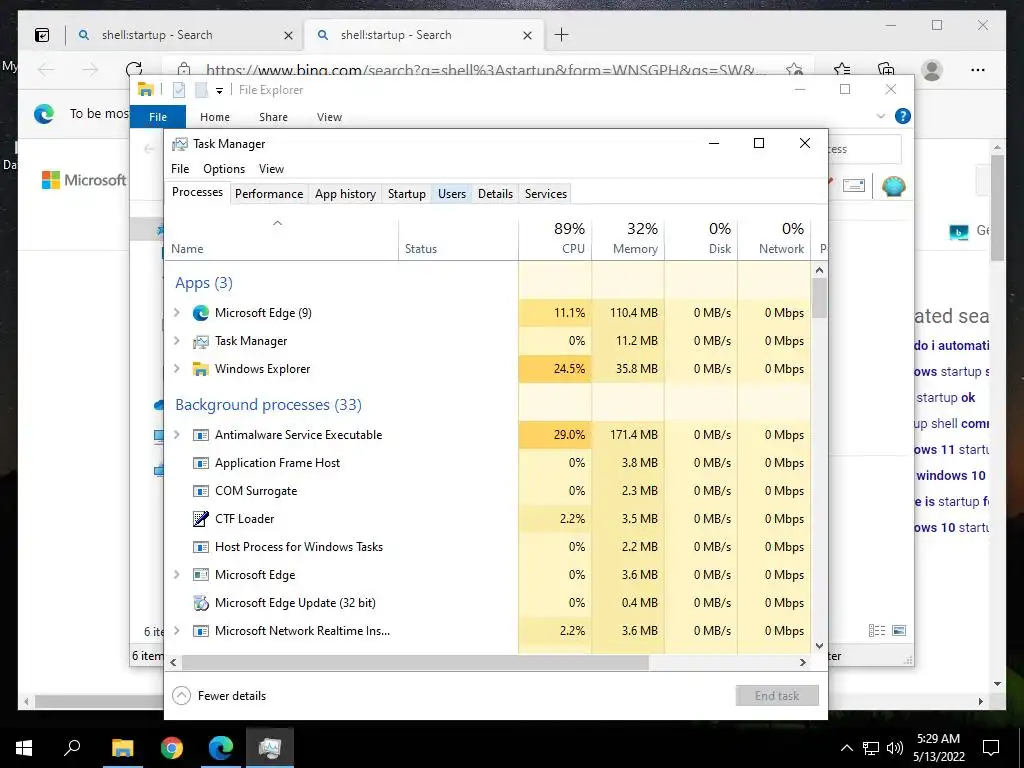Image resolution: width=1024 pixels, height=768 pixels.
Task: Collapse with the Fewer details chevron button
Action: (x=182, y=696)
